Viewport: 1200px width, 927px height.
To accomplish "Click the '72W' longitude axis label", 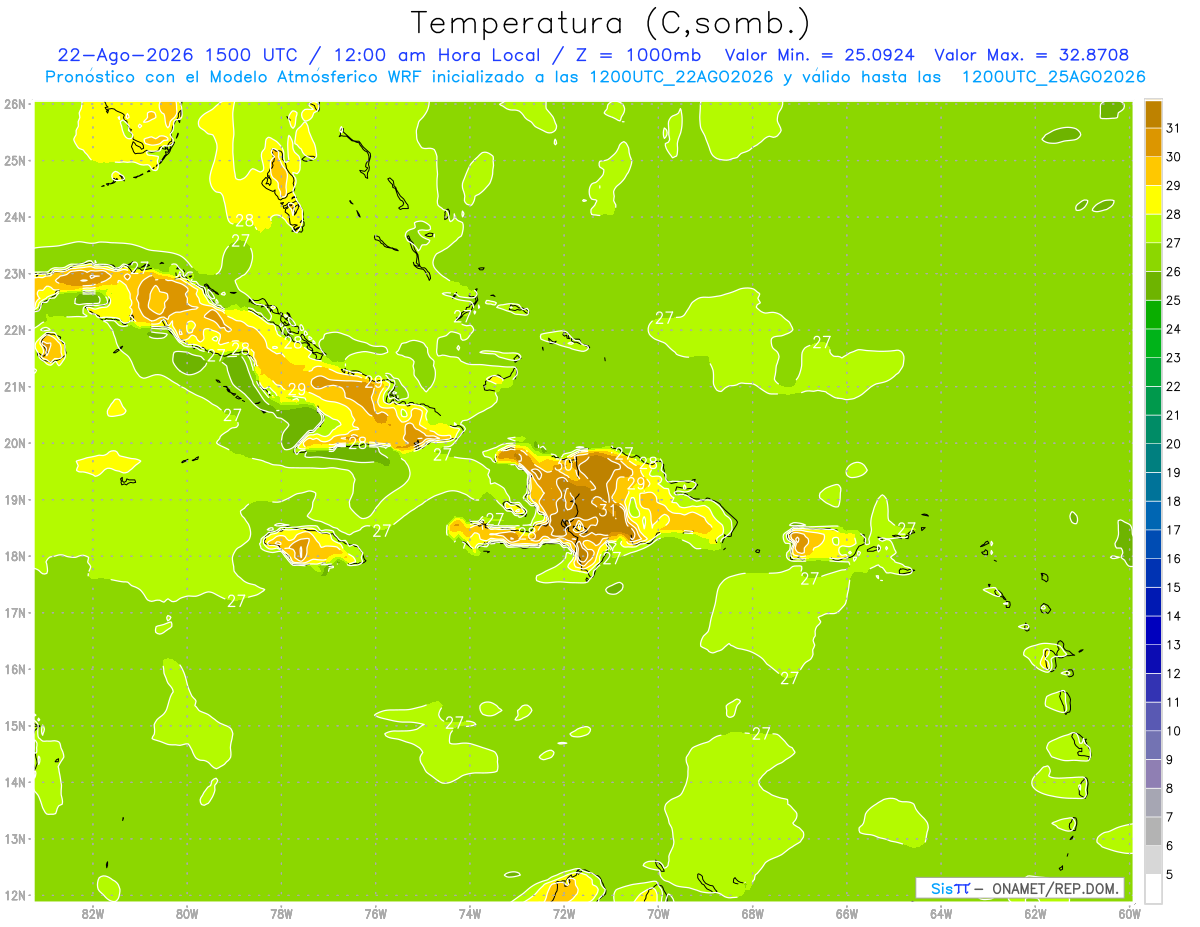I will point(564,913).
